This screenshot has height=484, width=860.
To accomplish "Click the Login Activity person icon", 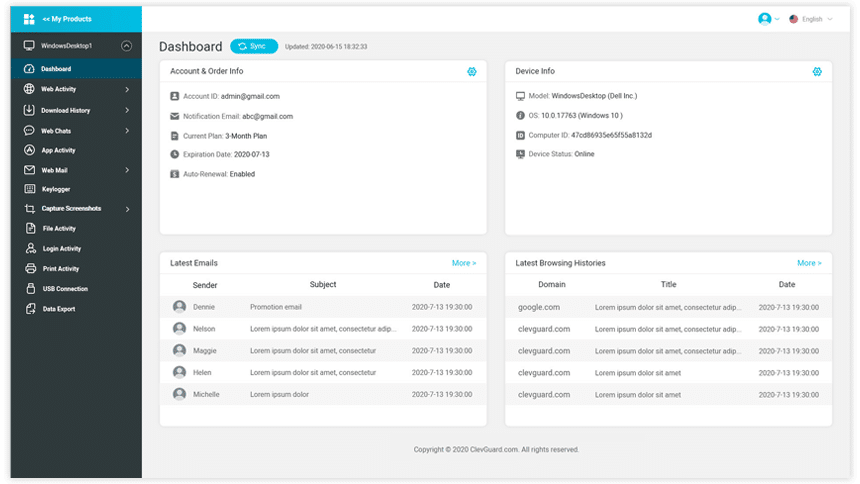I will click(31, 248).
